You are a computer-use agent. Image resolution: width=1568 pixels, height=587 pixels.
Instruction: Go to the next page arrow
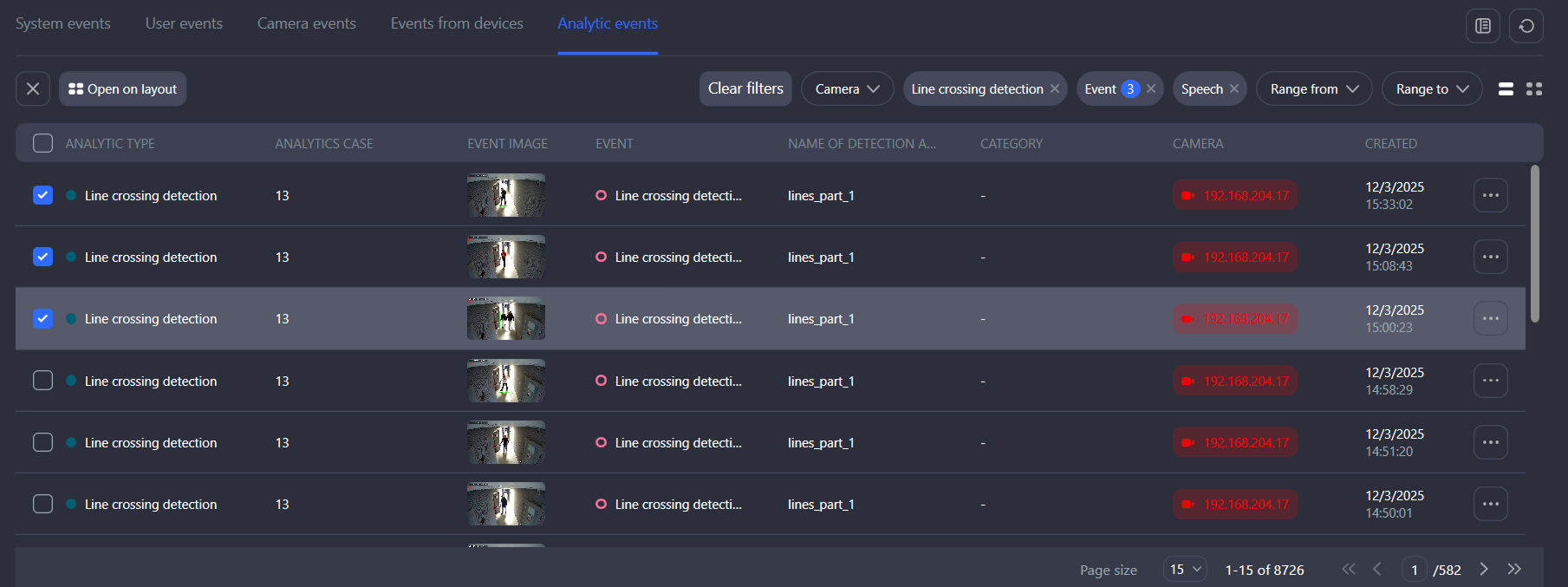point(1484,569)
